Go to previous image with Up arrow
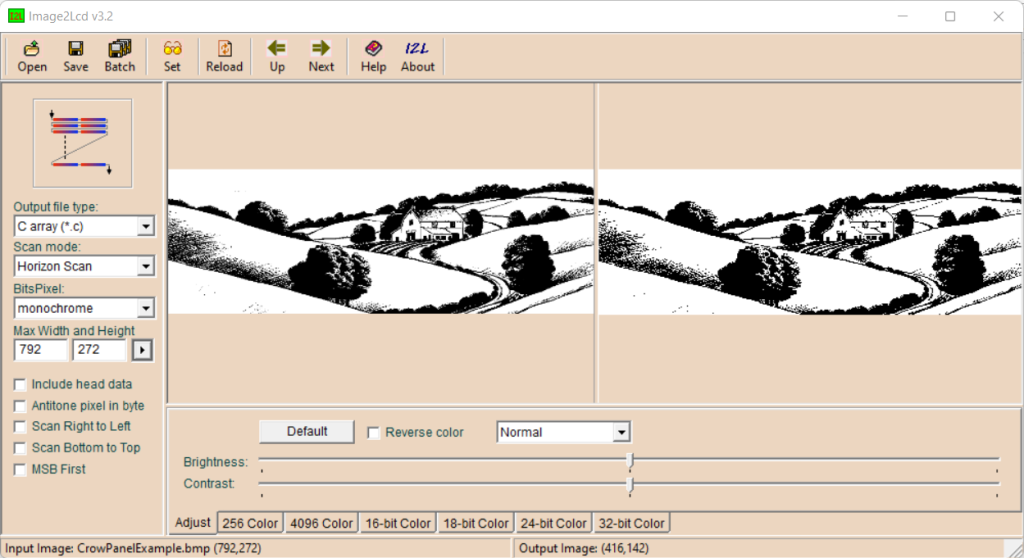Screen dimensions: 1024x558 click(277, 56)
